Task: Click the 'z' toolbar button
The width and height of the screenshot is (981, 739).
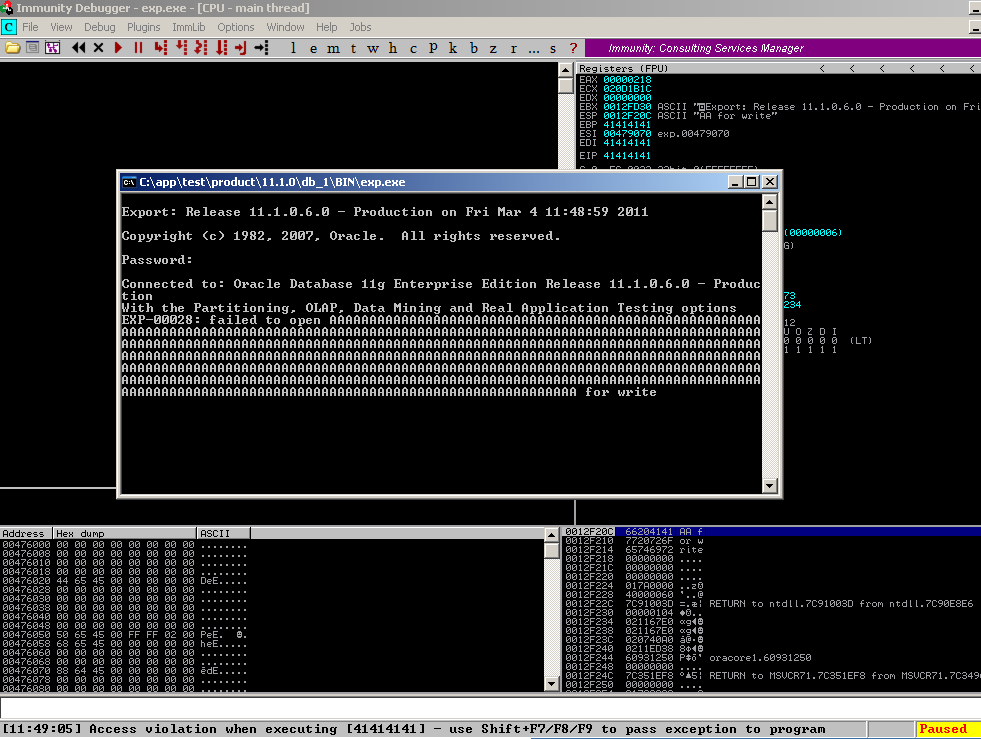Action: point(493,48)
